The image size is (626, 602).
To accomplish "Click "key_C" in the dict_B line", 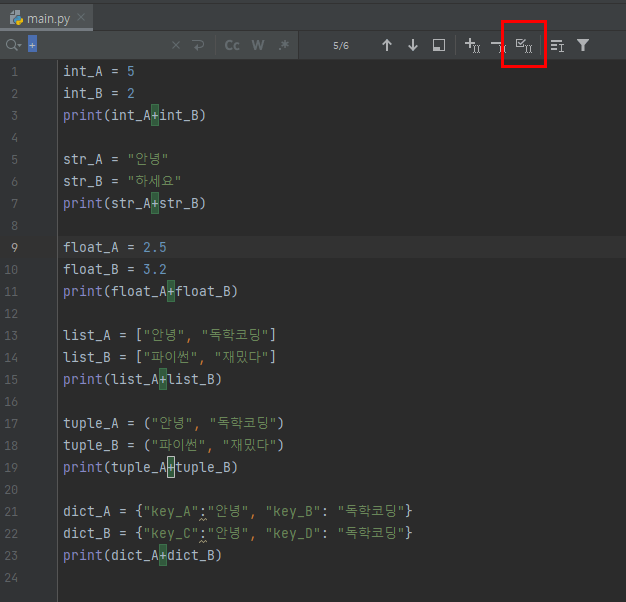I will [x=171, y=533].
